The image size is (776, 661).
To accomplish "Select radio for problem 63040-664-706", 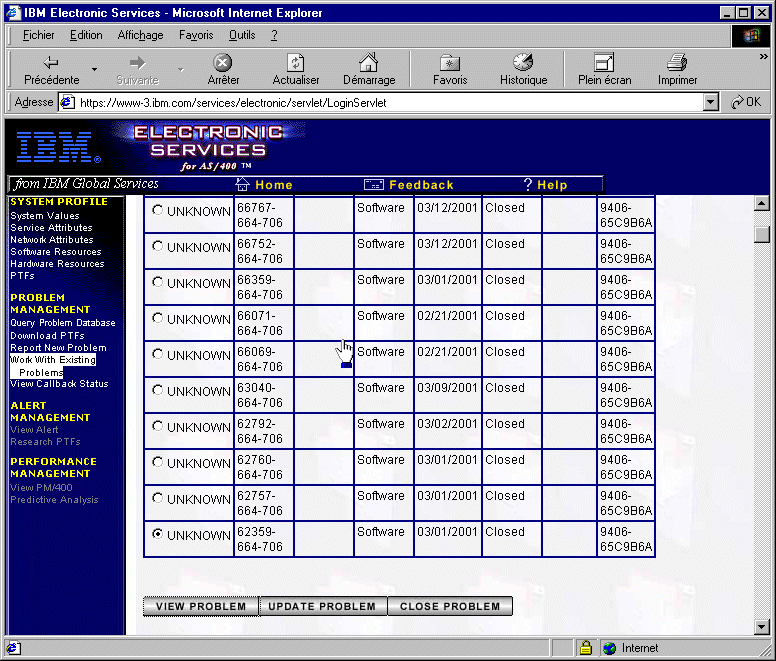I will [x=157, y=390].
